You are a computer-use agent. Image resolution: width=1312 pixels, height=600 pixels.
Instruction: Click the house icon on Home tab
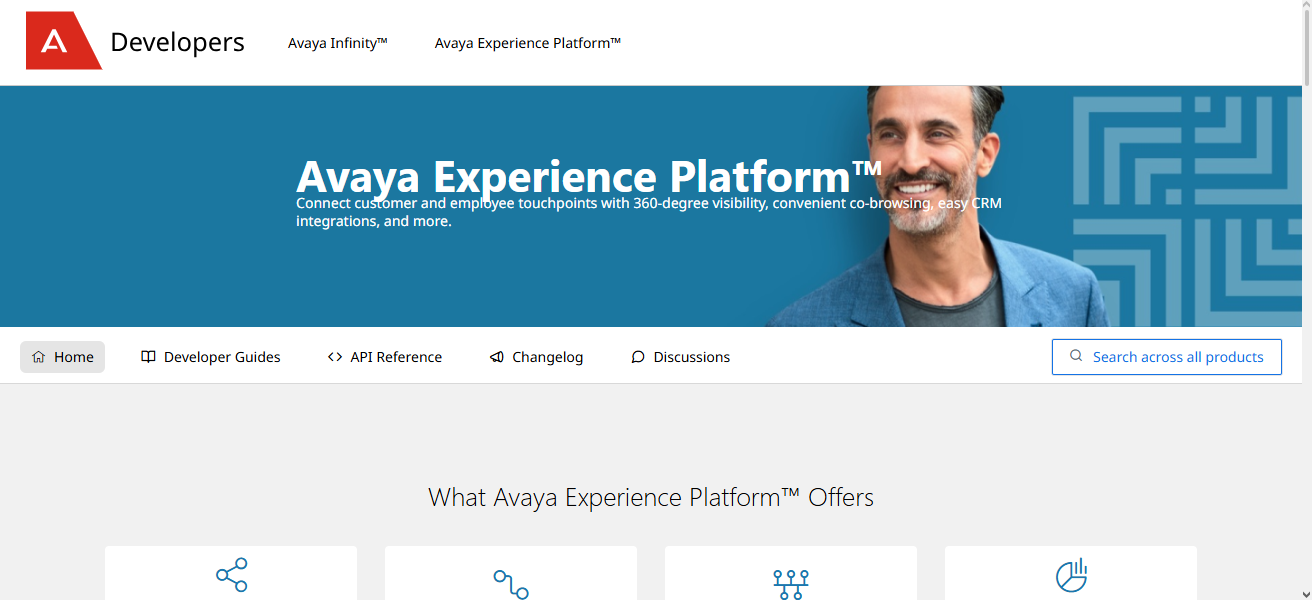(x=38, y=357)
